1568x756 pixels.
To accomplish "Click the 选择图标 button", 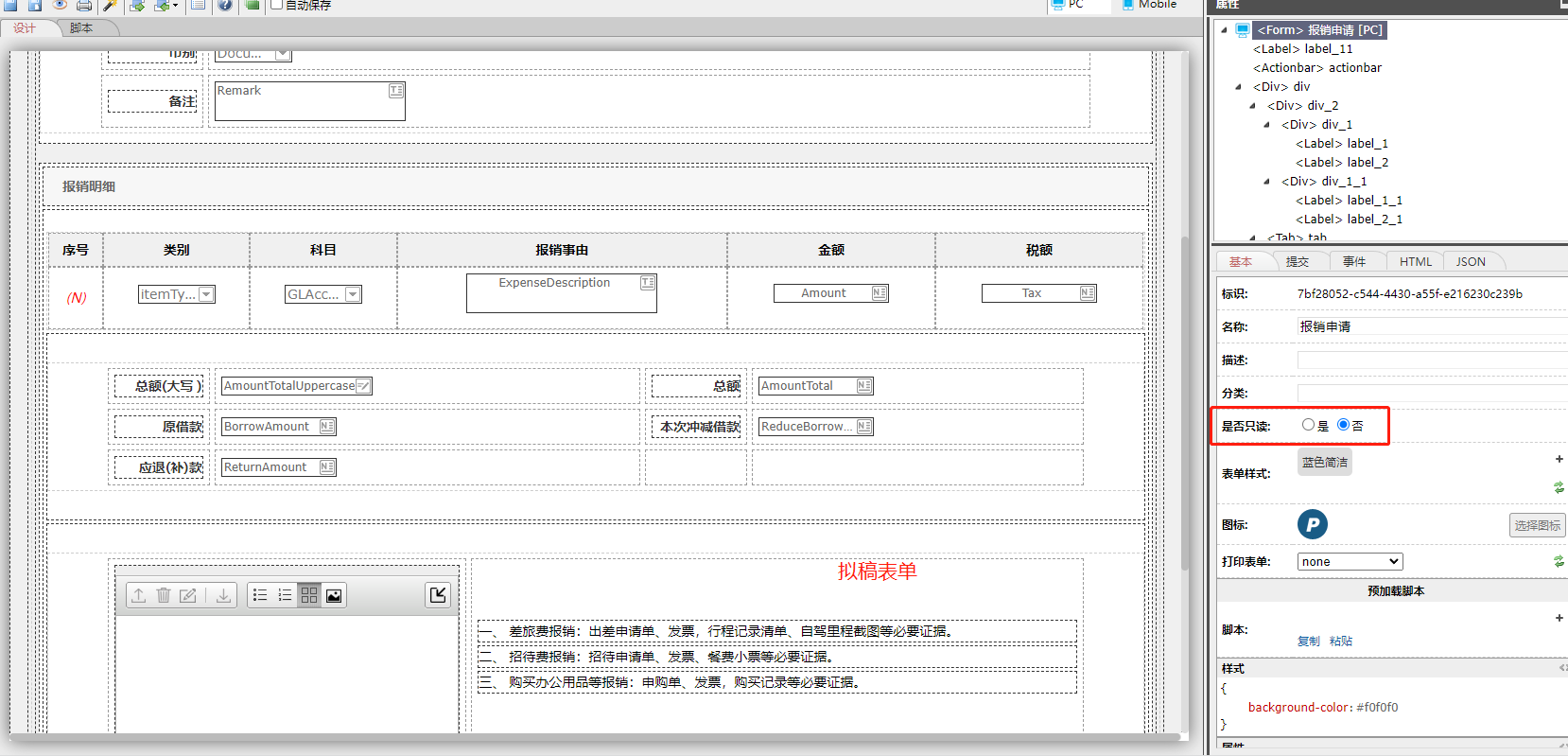I will [x=1537, y=525].
